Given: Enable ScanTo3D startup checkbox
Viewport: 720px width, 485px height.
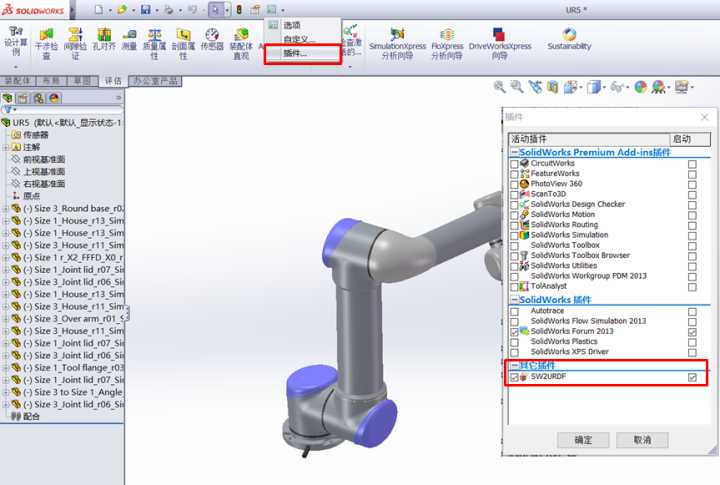Looking at the screenshot, I should pyautogui.click(x=692, y=195).
